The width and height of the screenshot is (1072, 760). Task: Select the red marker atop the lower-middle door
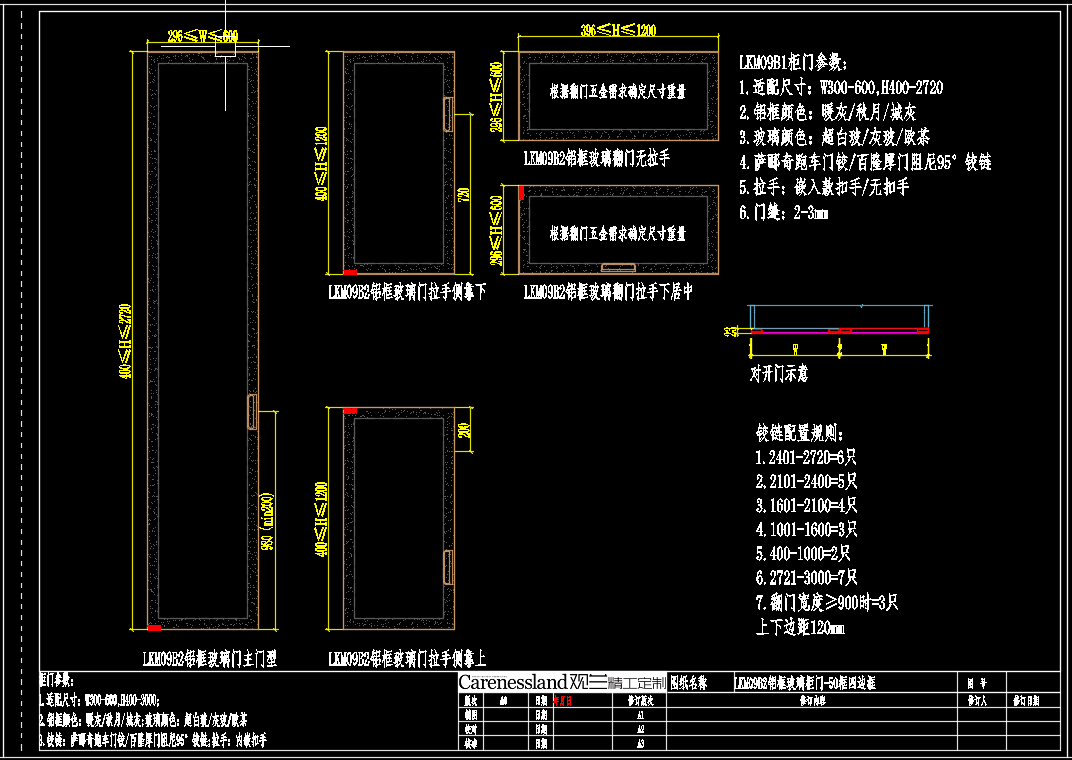pyautogui.click(x=350, y=411)
